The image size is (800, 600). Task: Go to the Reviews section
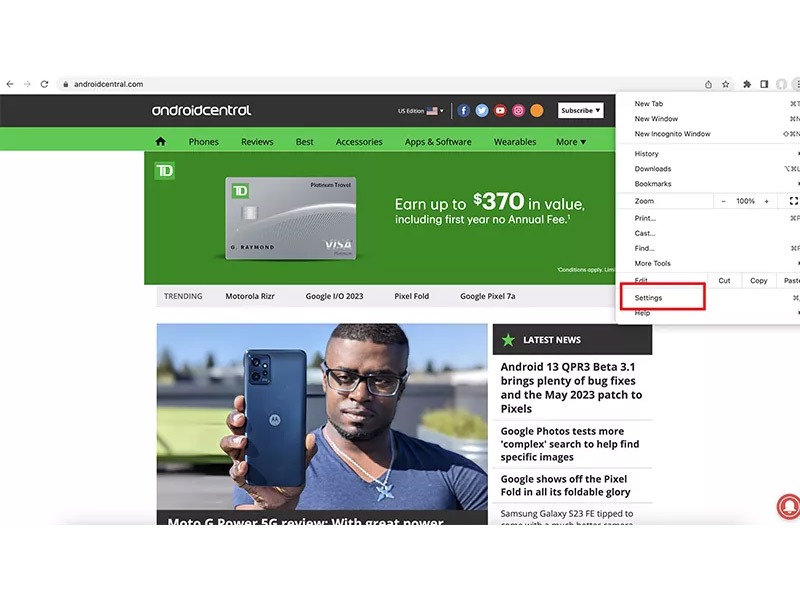257,142
